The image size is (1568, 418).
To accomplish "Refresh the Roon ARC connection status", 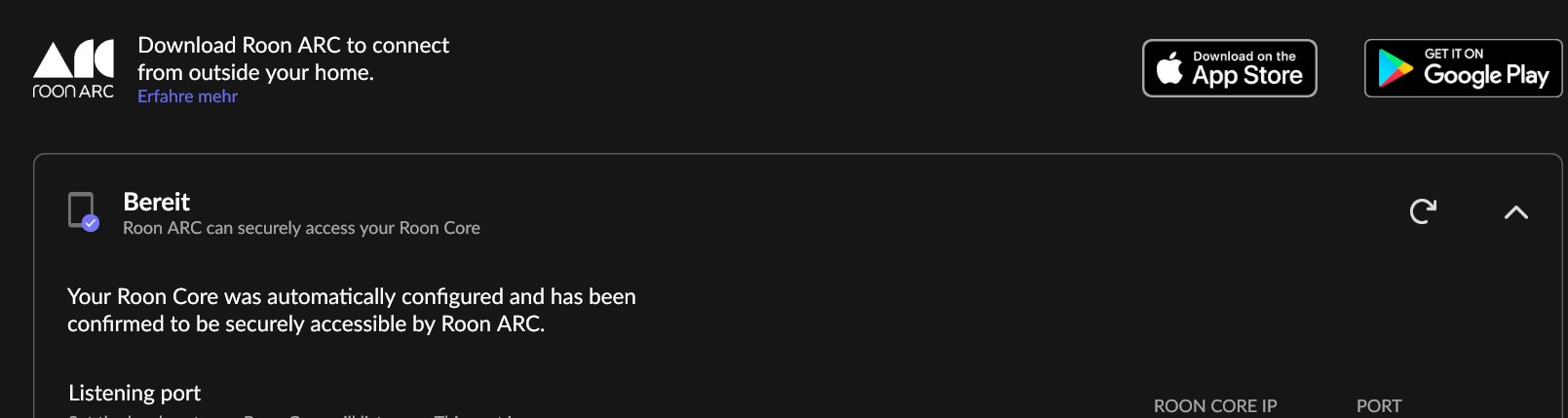I will point(1423,211).
